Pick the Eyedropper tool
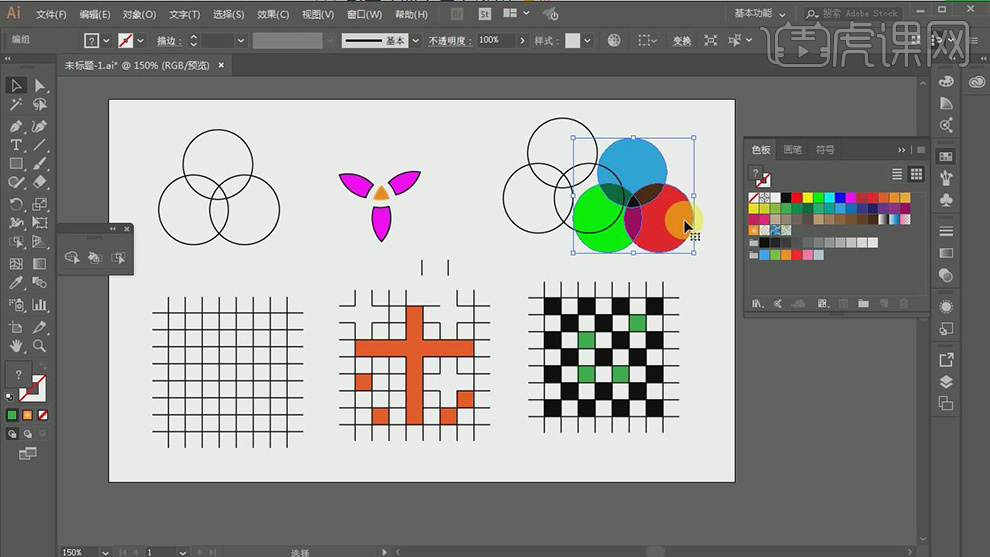The height and width of the screenshot is (557, 990). click(x=16, y=284)
